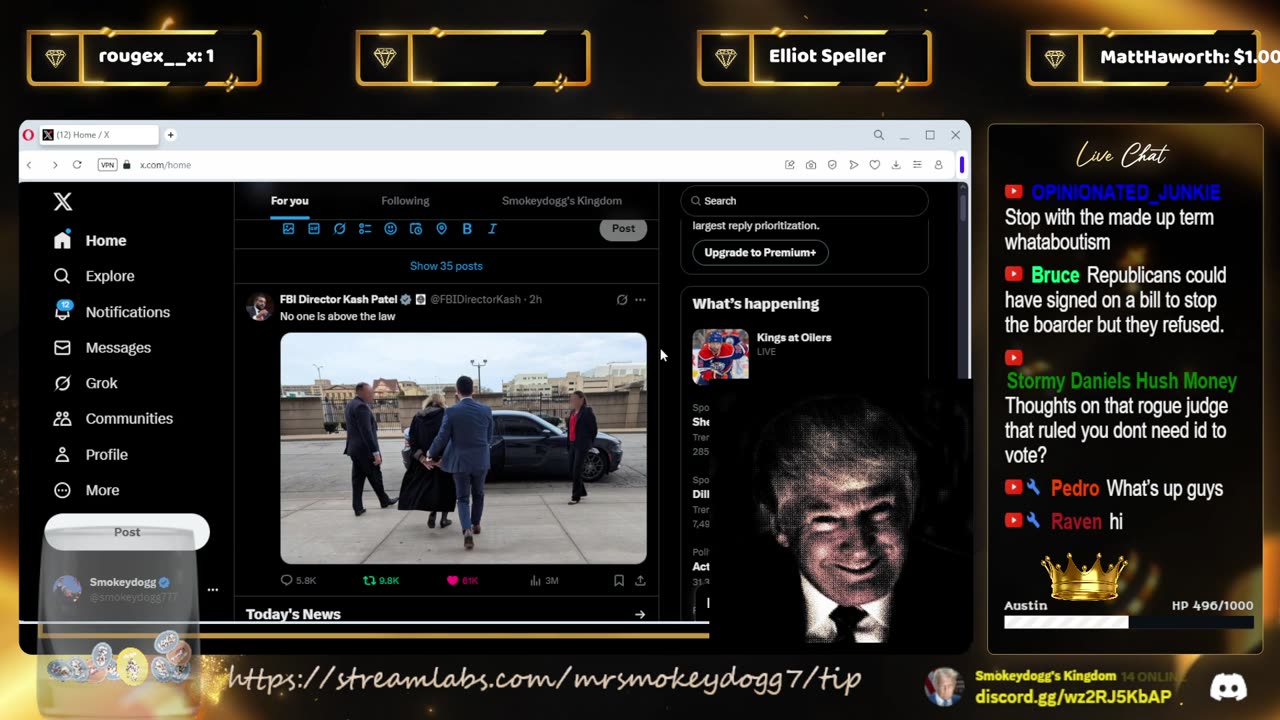The width and height of the screenshot is (1280, 720).
Task: Add media image in composer
Action: tap(288, 229)
